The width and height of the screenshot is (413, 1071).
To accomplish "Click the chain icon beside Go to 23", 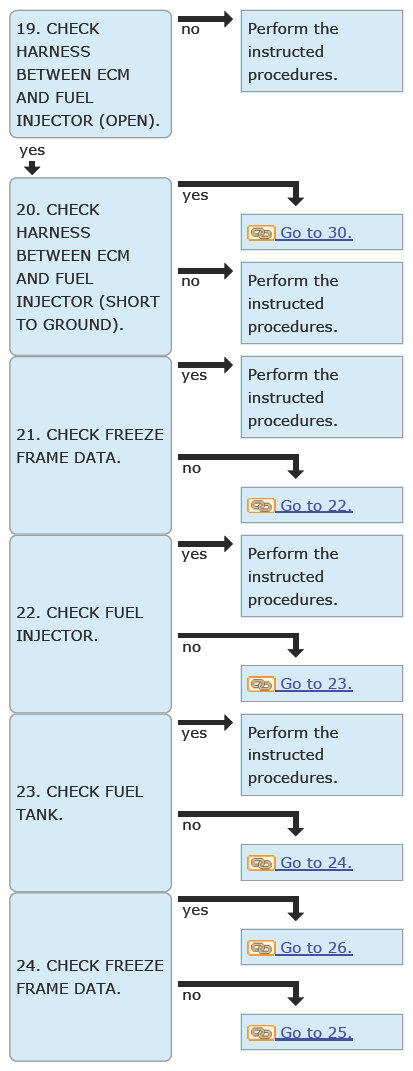I will pyautogui.click(x=261, y=684).
